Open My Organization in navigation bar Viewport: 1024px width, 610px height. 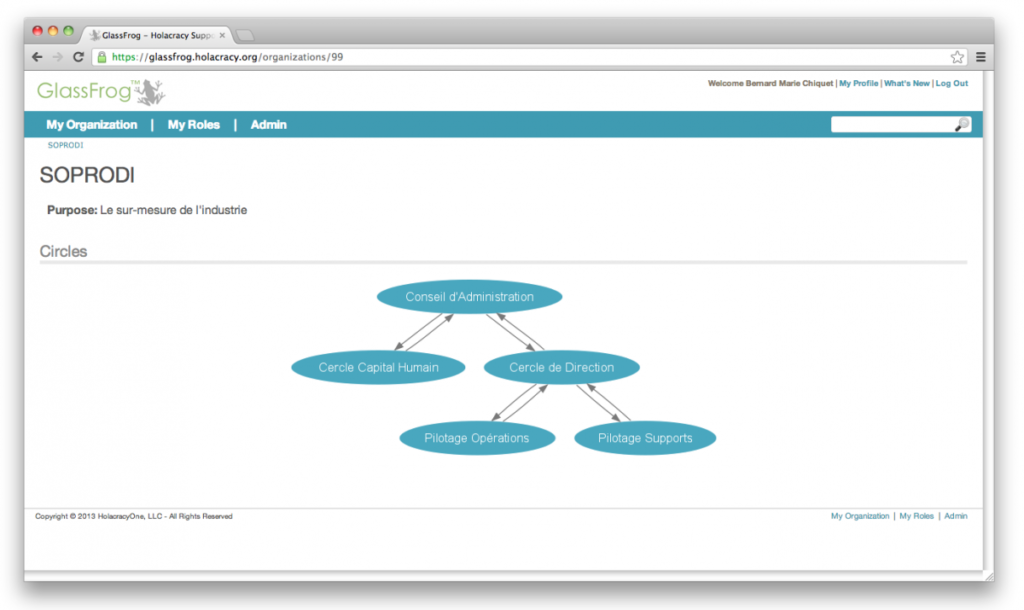91,125
